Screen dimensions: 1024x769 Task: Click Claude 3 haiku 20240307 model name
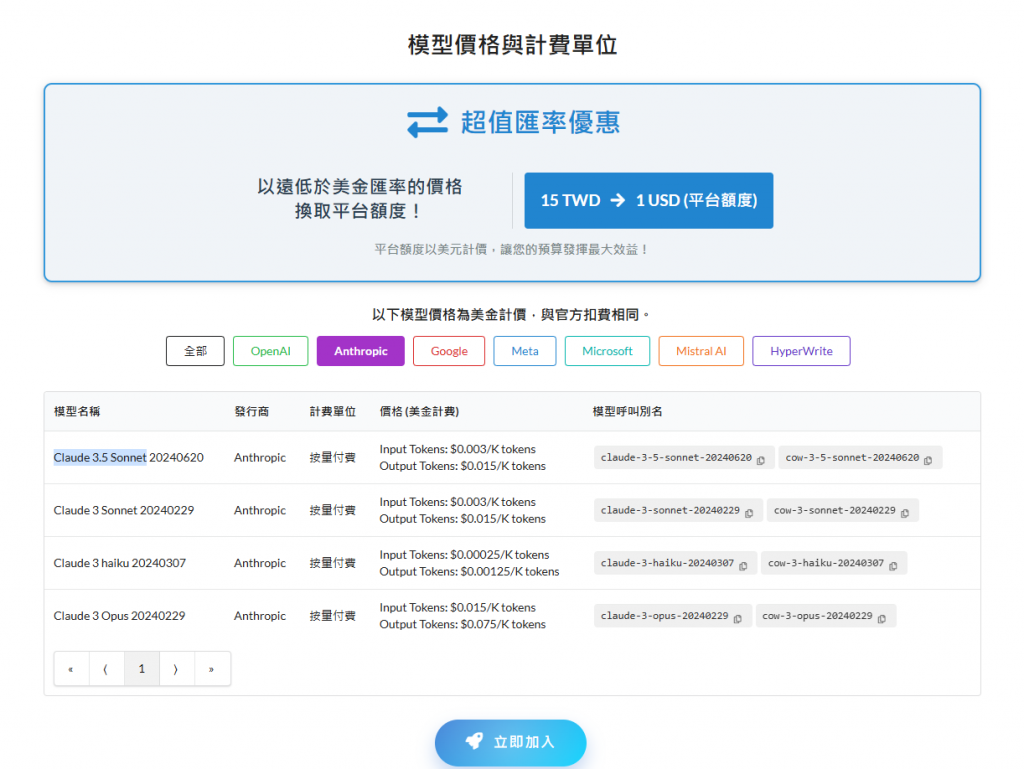click(x=120, y=563)
